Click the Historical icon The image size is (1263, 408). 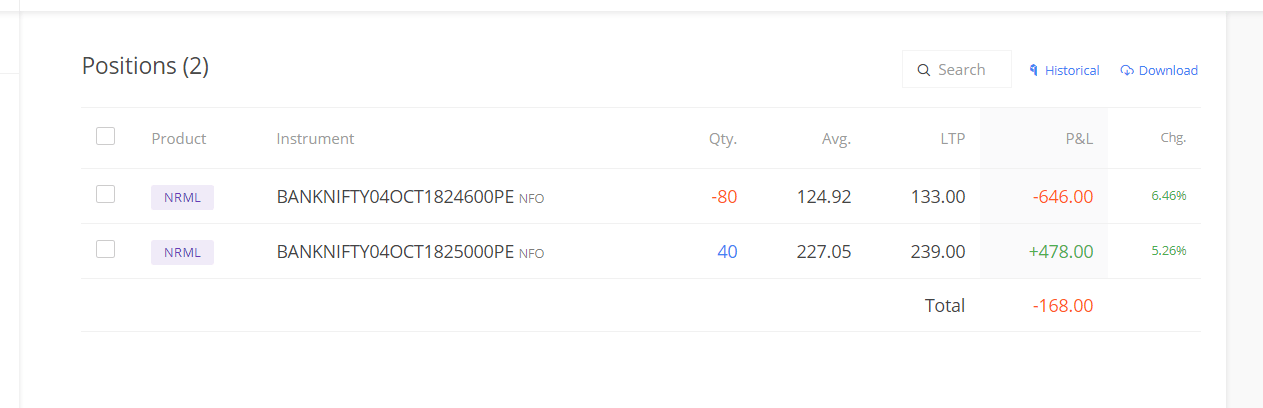coord(1034,70)
